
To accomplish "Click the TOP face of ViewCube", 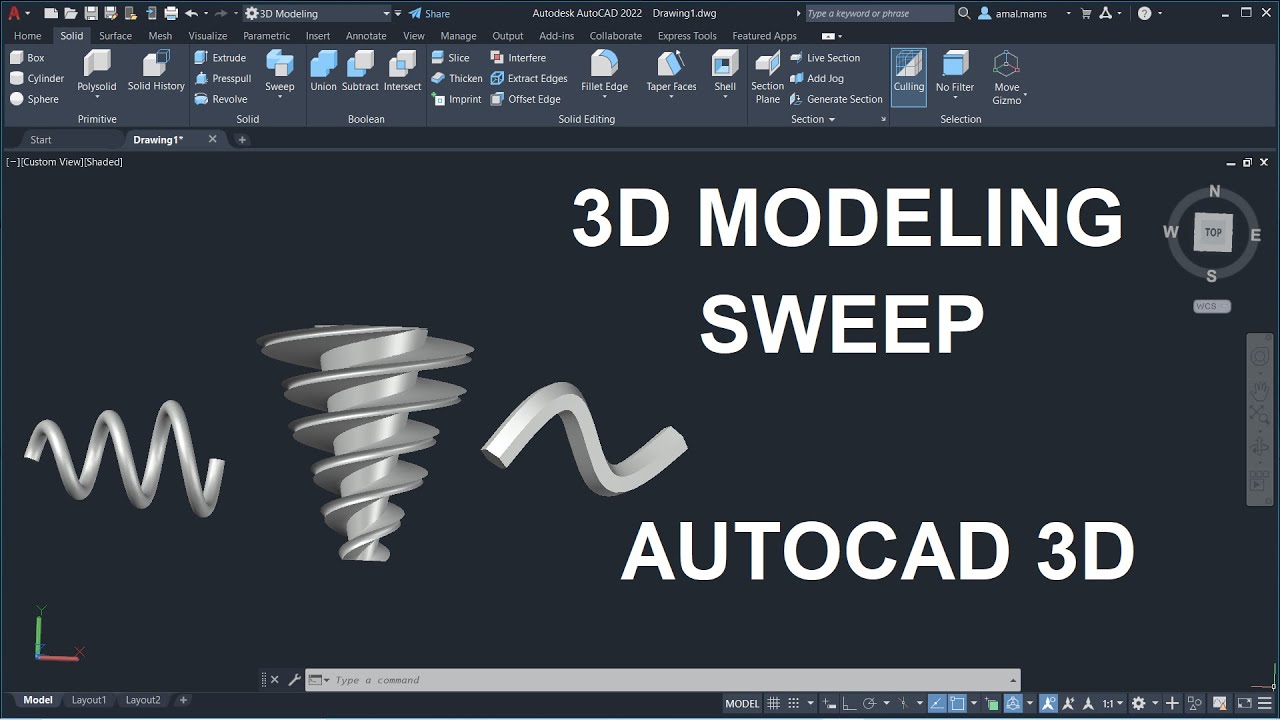I will pyautogui.click(x=1213, y=232).
